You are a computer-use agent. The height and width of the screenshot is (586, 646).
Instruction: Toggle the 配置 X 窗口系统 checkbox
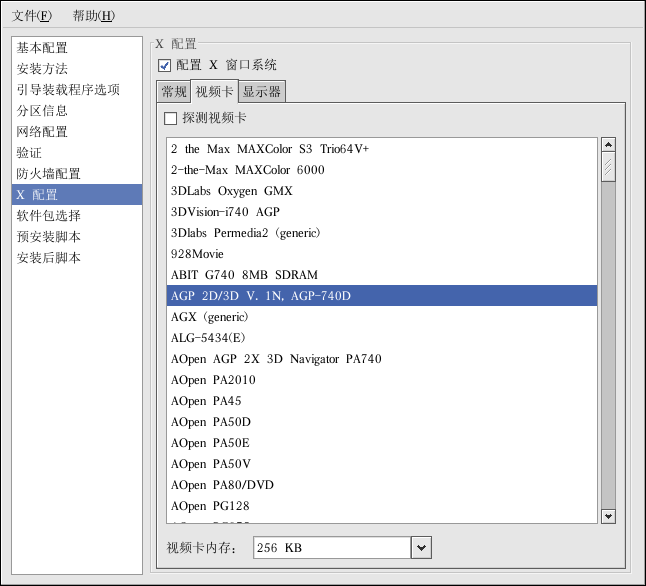(x=165, y=65)
